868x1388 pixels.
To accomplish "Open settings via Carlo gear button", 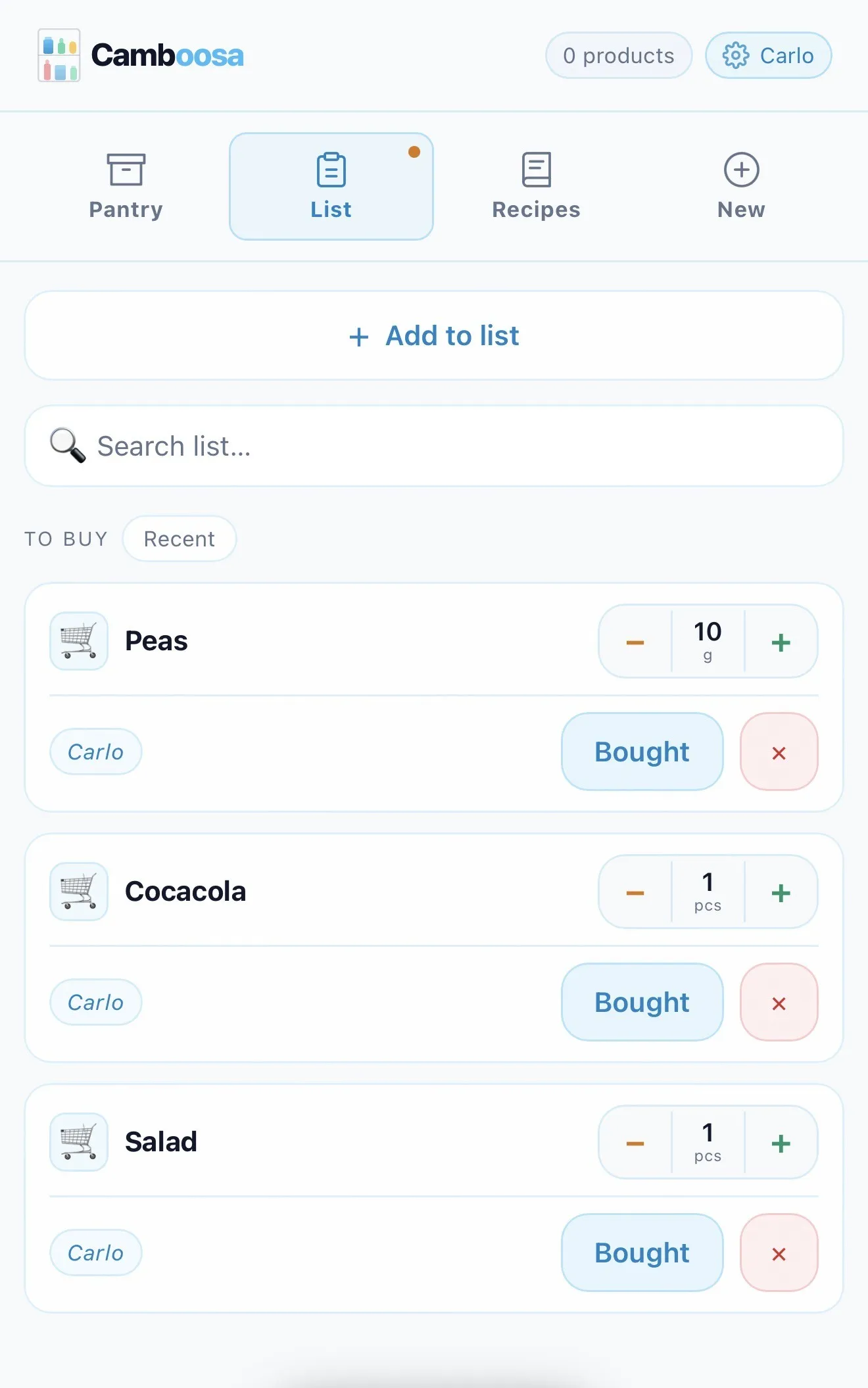I will 768,55.
